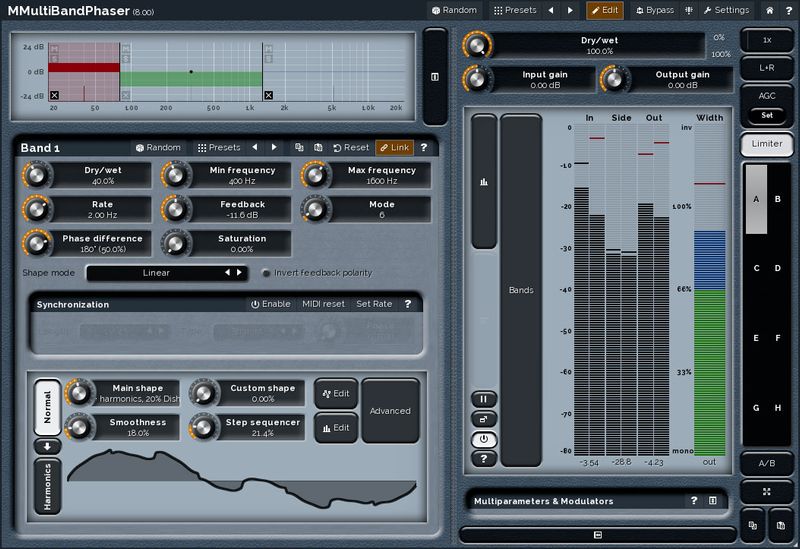Solo the first band with S button
Screen dimensions: 800x549
click(x=54, y=59)
